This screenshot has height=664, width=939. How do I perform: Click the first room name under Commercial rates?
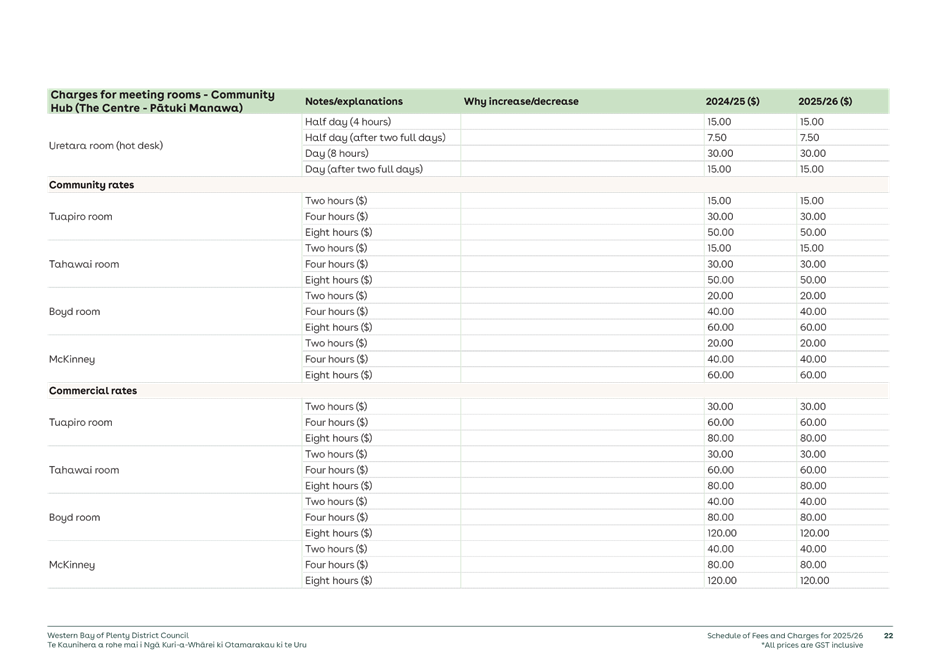pyautogui.click(x=80, y=423)
